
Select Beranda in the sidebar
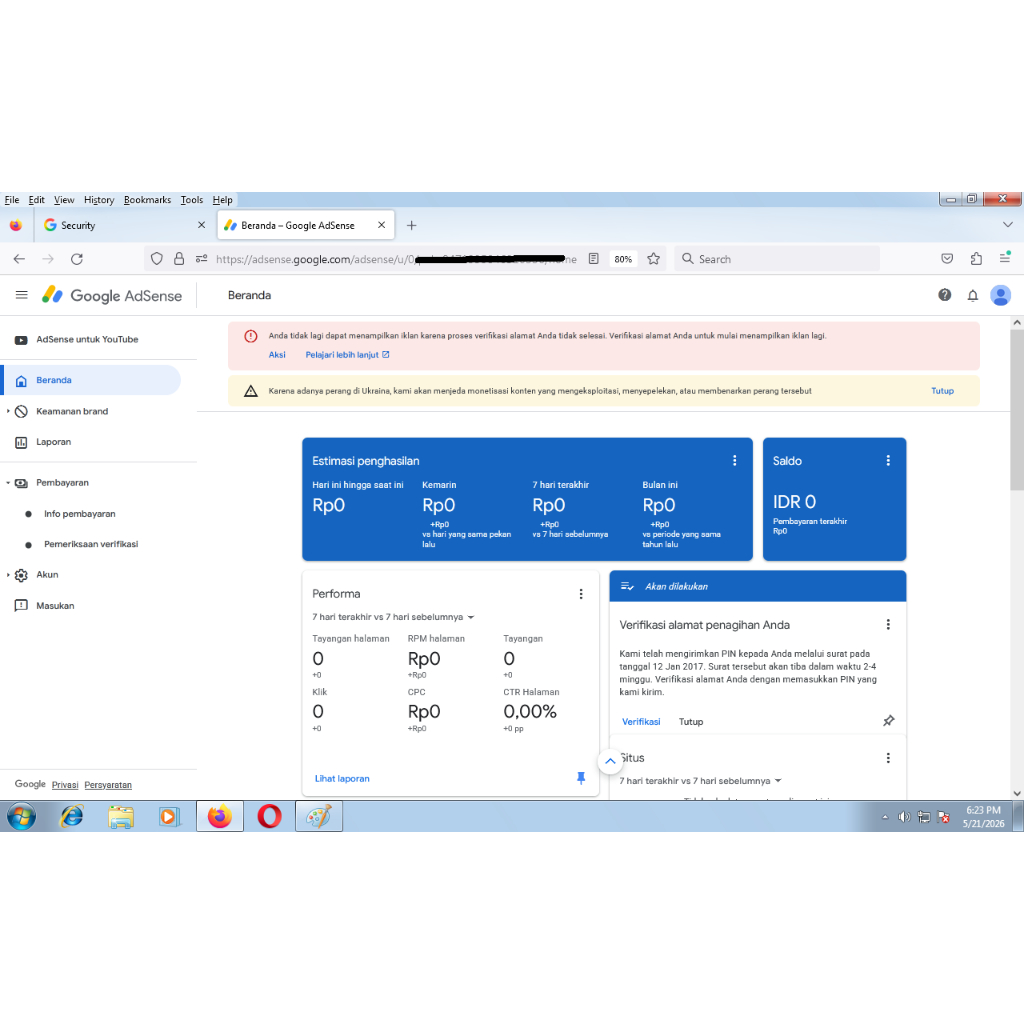[91, 380]
